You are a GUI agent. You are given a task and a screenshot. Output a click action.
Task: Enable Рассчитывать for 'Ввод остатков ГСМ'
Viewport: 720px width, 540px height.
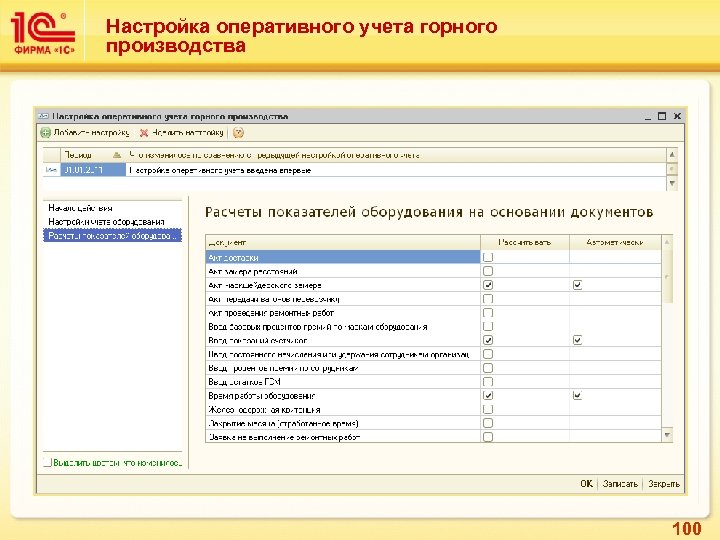[x=488, y=382]
